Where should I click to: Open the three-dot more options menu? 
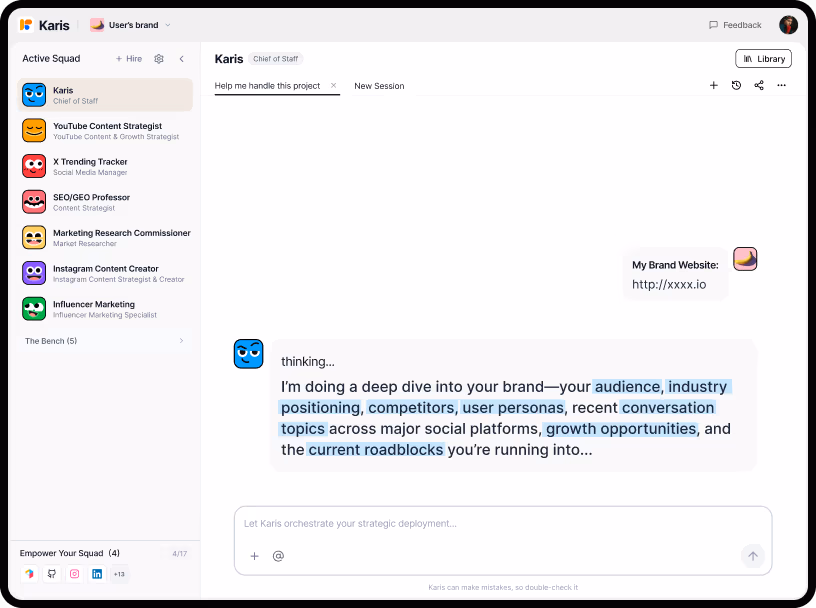(782, 86)
